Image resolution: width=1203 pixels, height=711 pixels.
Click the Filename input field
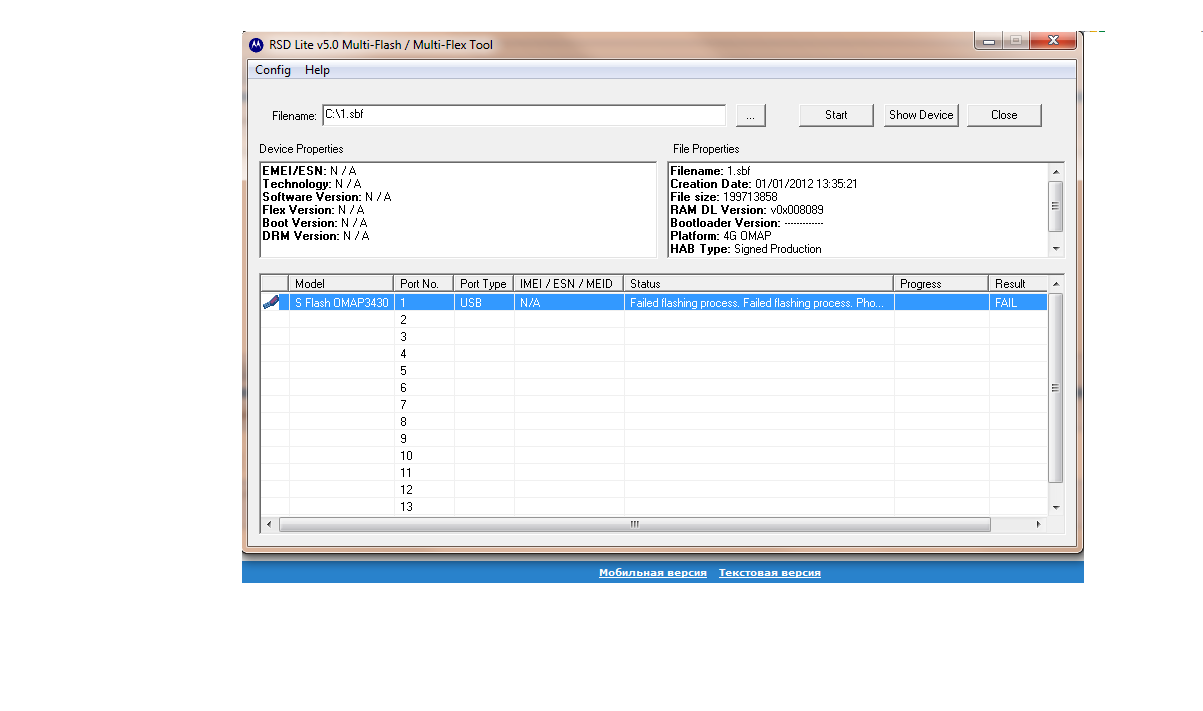point(524,115)
